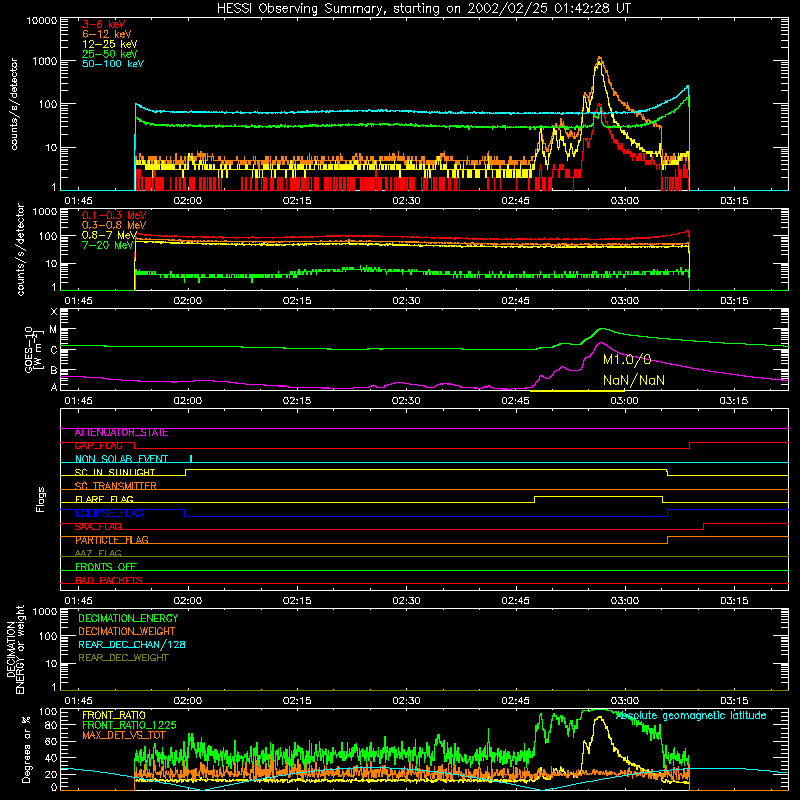Click the '10000' y-axis label in top panel
Screen dimensions: 800x800
41,20
